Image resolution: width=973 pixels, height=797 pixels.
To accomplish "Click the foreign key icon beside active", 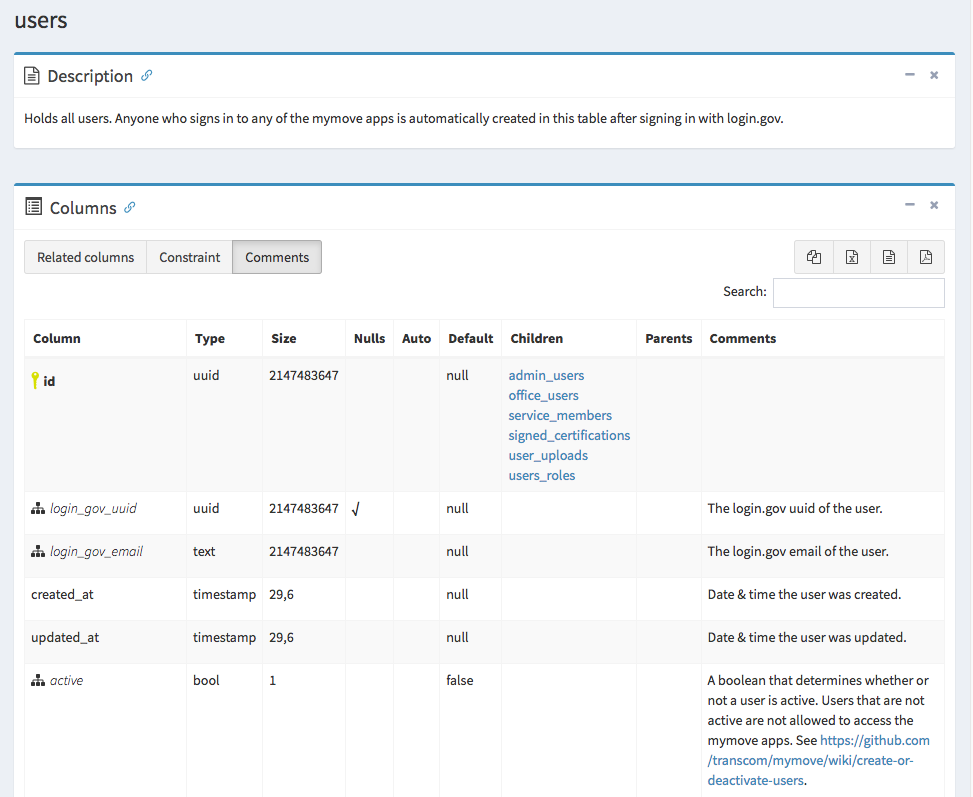I will 38,679.
